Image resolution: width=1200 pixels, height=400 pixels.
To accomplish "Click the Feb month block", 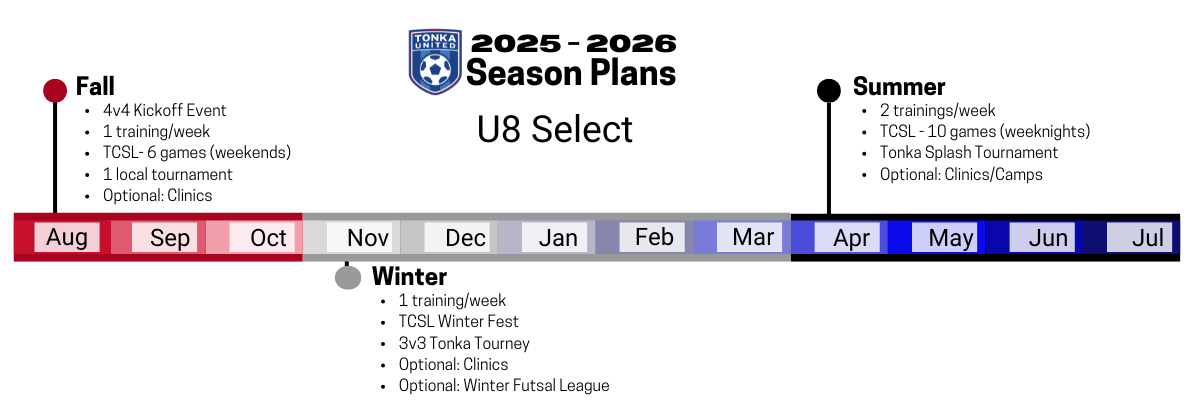I will [652, 237].
